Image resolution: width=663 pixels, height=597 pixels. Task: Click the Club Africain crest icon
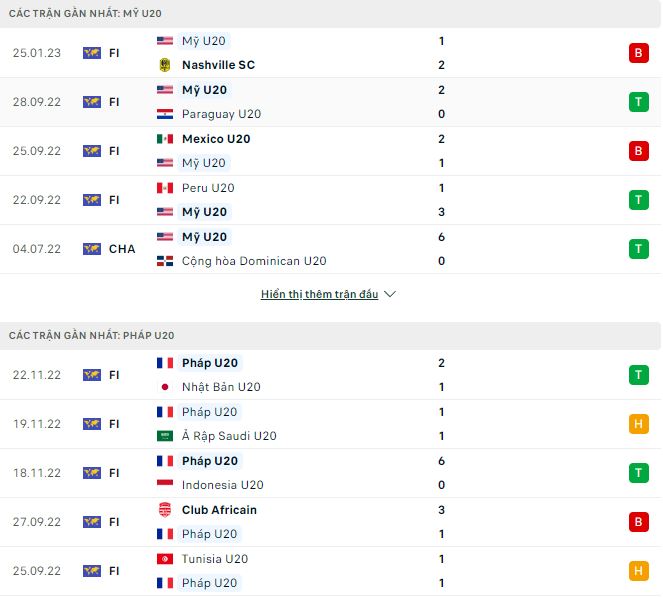coord(165,510)
